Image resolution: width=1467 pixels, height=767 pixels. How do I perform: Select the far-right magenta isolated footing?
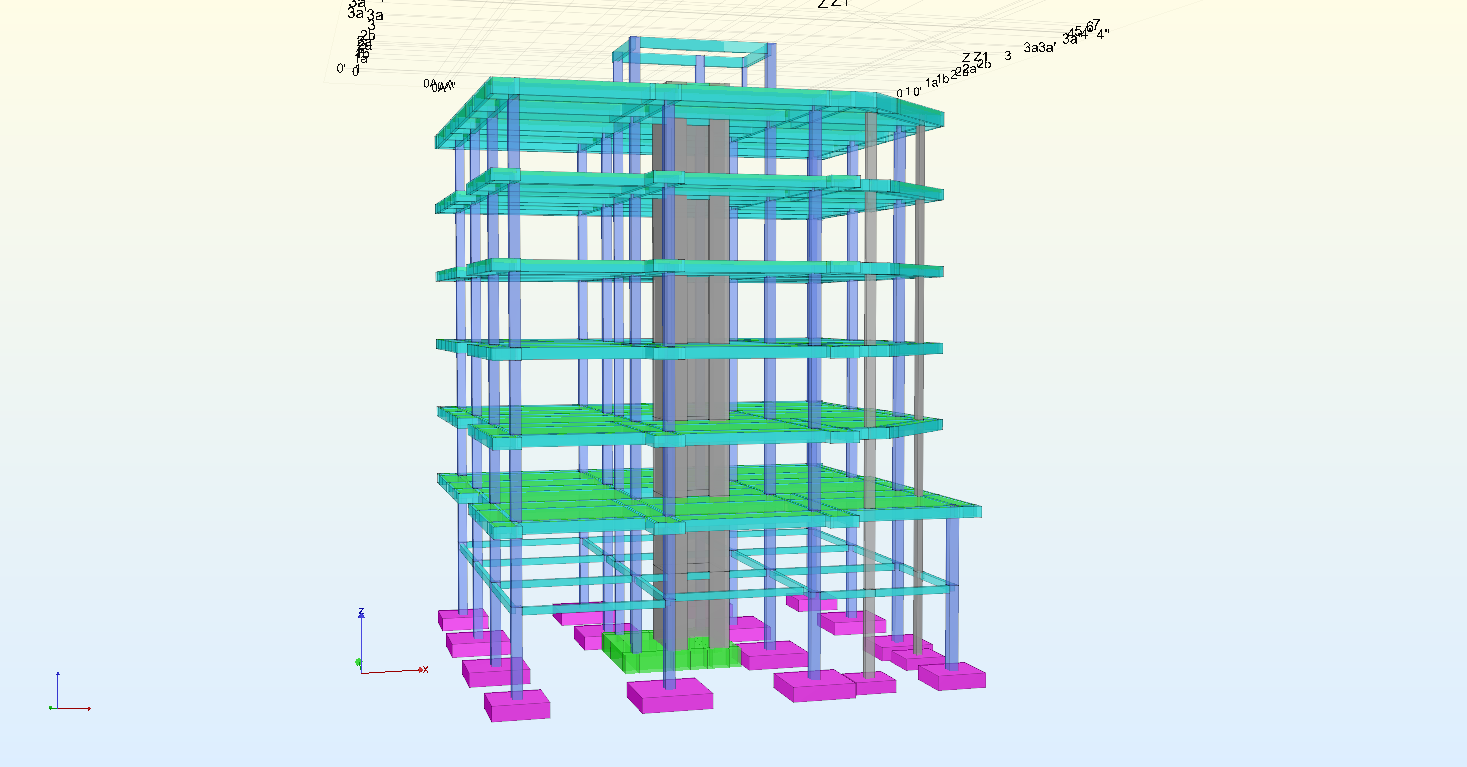952,677
